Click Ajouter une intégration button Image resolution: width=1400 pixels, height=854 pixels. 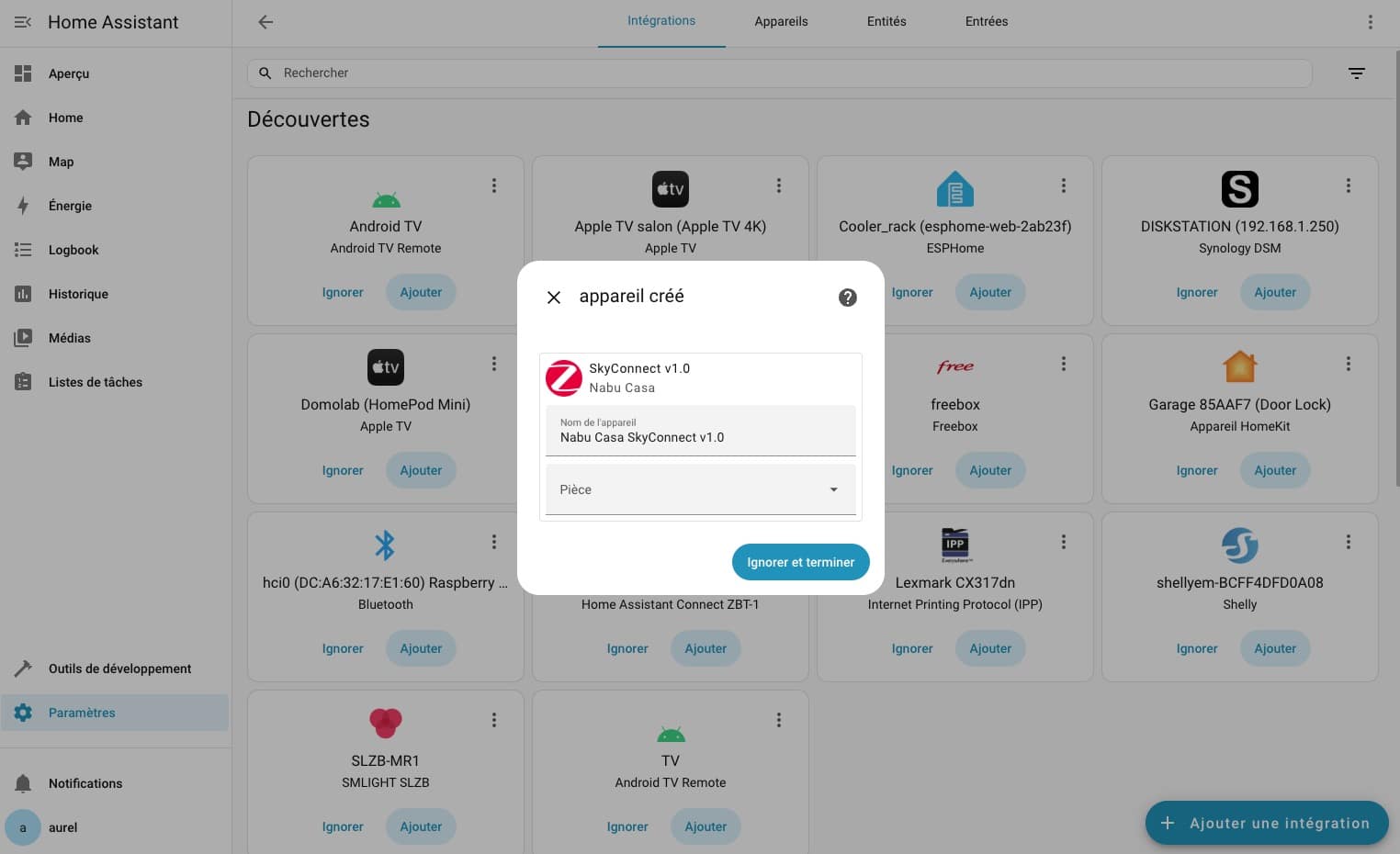point(1266,823)
